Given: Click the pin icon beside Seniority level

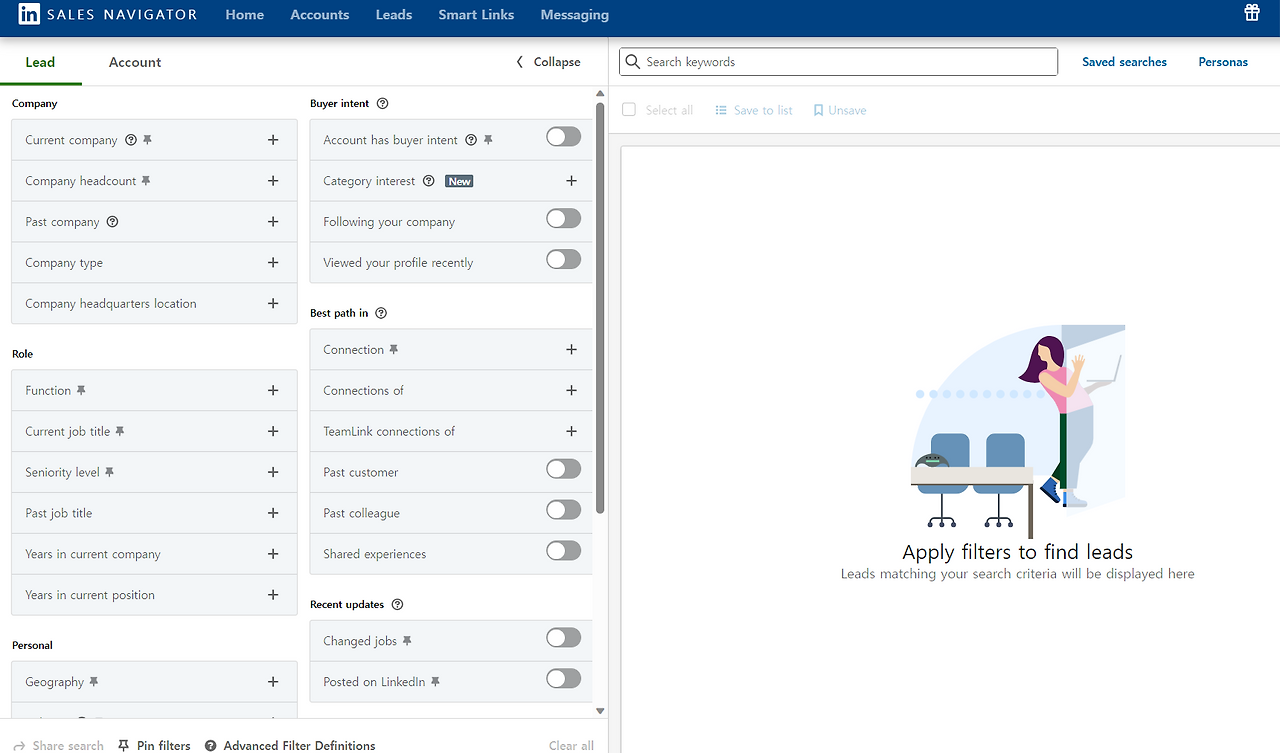Looking at the screenshot, I should click(x=109, y=472).
